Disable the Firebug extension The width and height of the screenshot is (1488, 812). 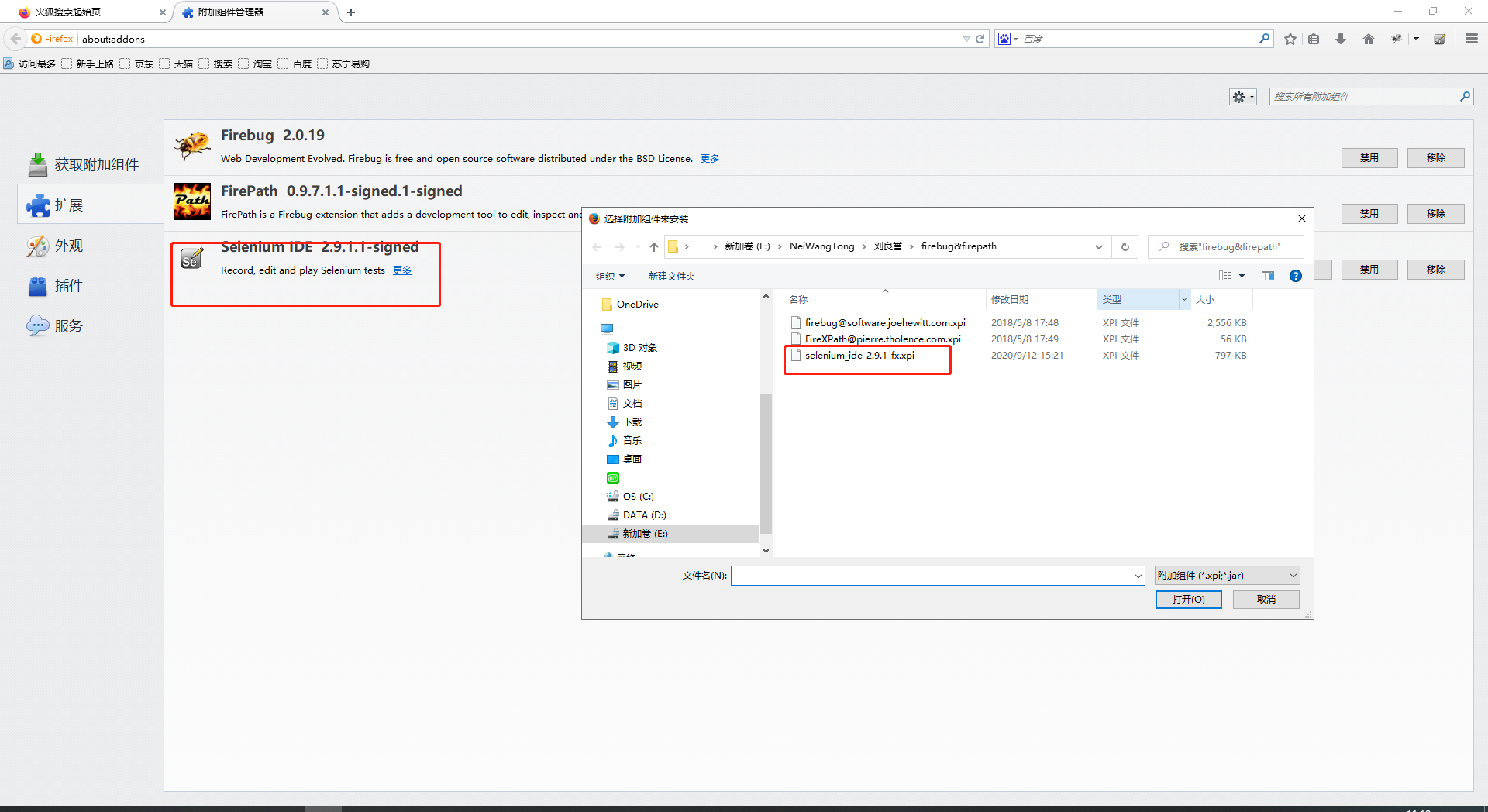1369,157
